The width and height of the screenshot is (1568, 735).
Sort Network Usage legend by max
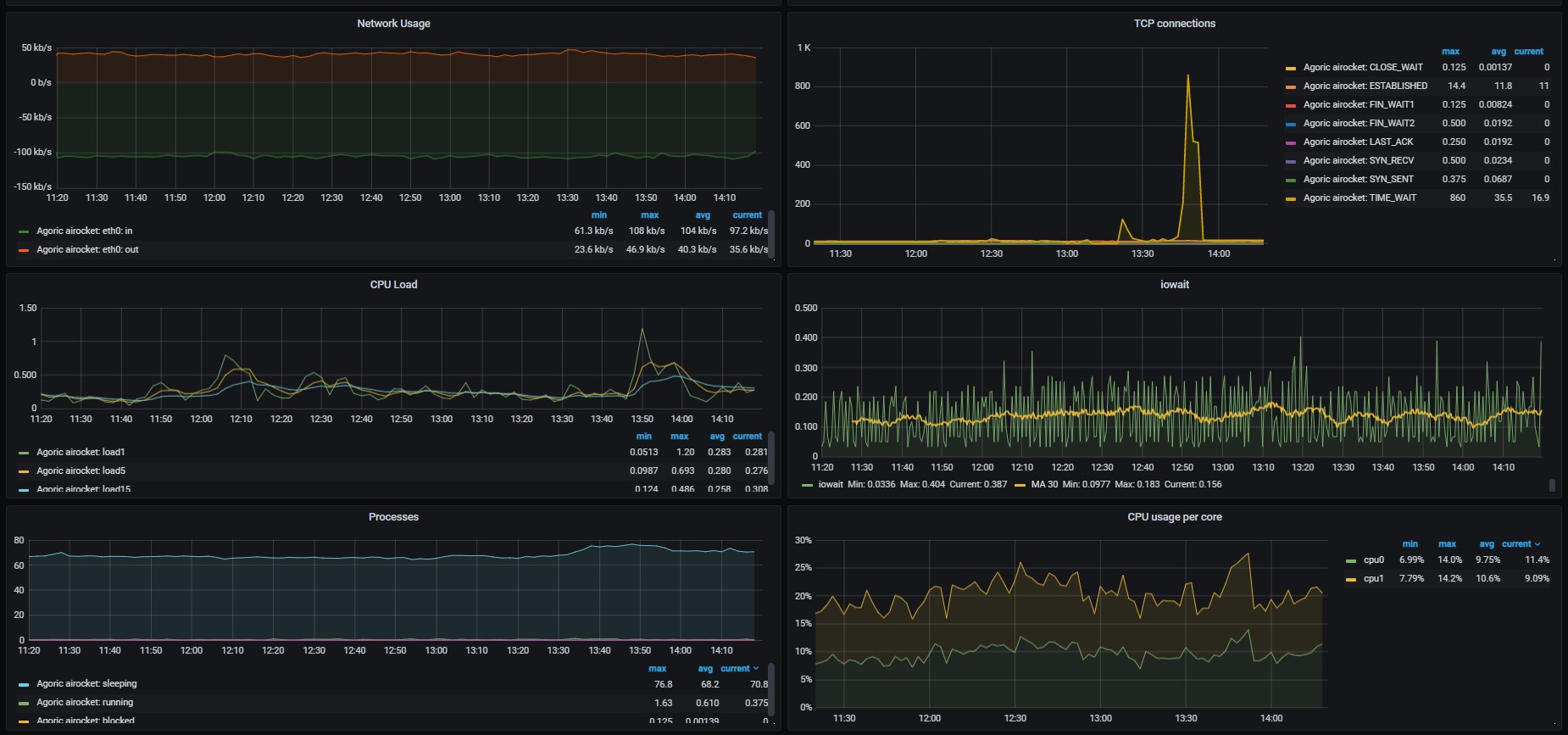click(x=650, y=215)
